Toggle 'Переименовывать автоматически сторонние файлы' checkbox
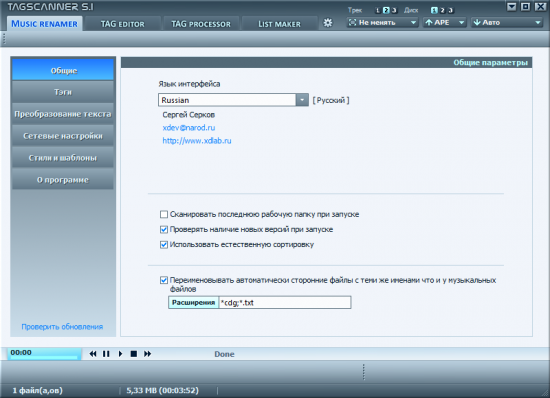This screenshot has height=398, width=550. pyautogui.click(x=164, y=280)
